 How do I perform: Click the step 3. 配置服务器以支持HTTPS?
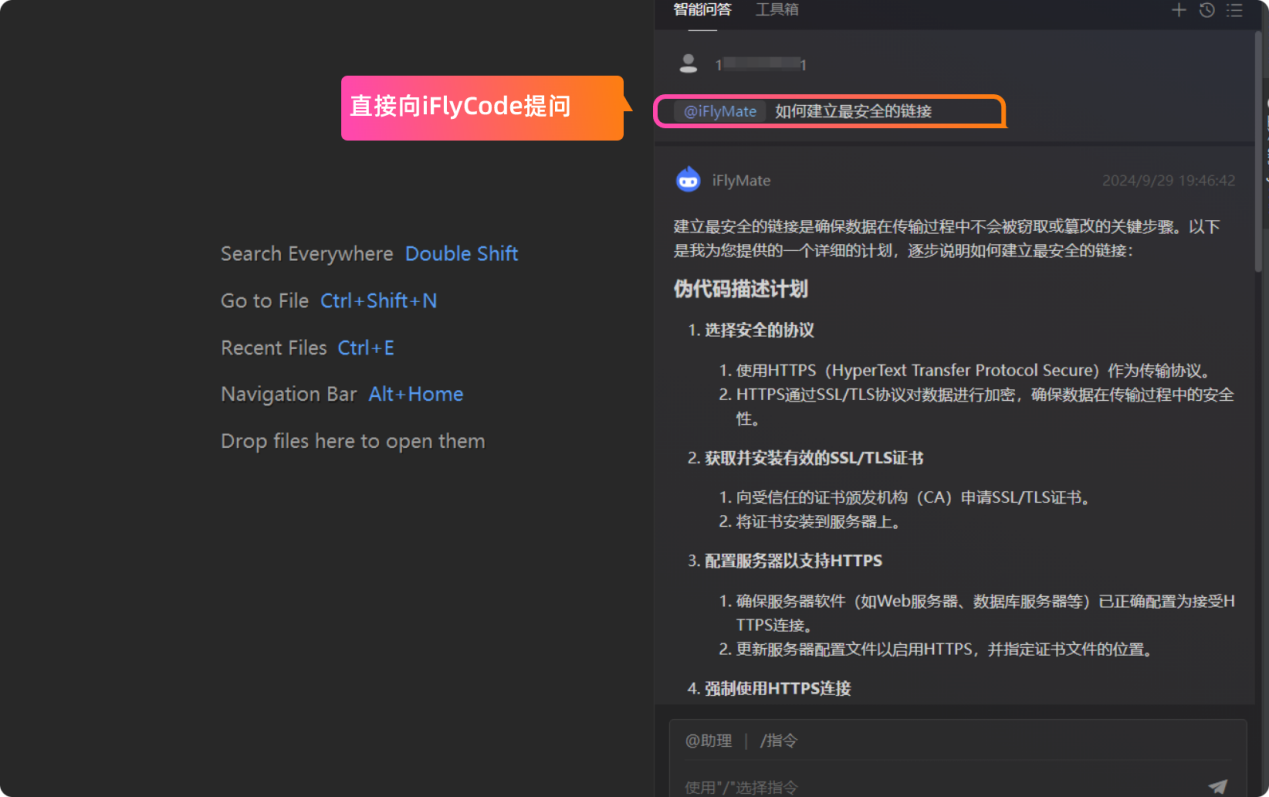point(785,560)
